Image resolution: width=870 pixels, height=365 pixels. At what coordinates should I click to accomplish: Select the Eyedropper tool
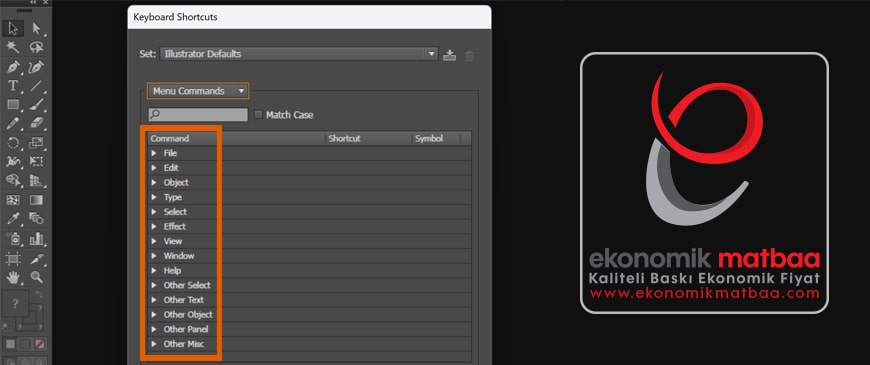[13, 219]
